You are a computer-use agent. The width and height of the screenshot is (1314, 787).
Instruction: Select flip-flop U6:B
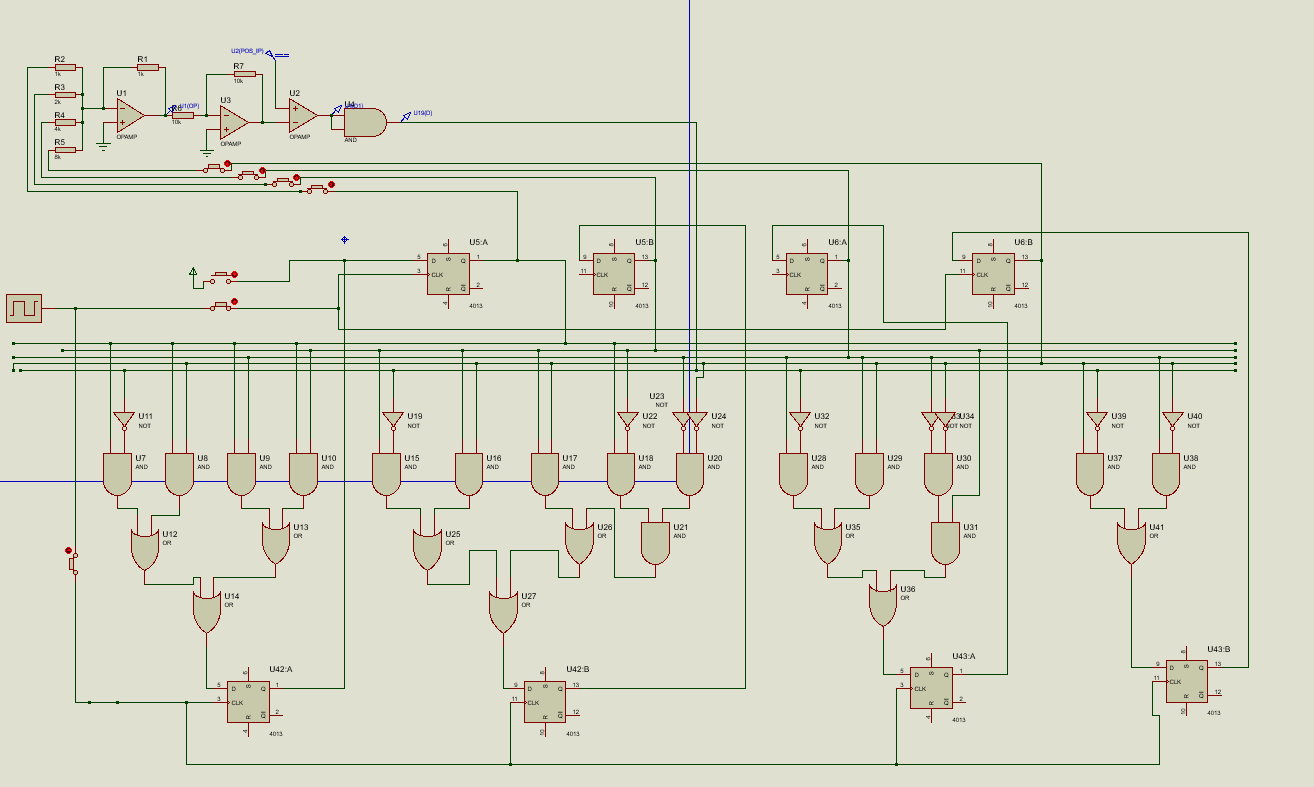coord(992,274)
